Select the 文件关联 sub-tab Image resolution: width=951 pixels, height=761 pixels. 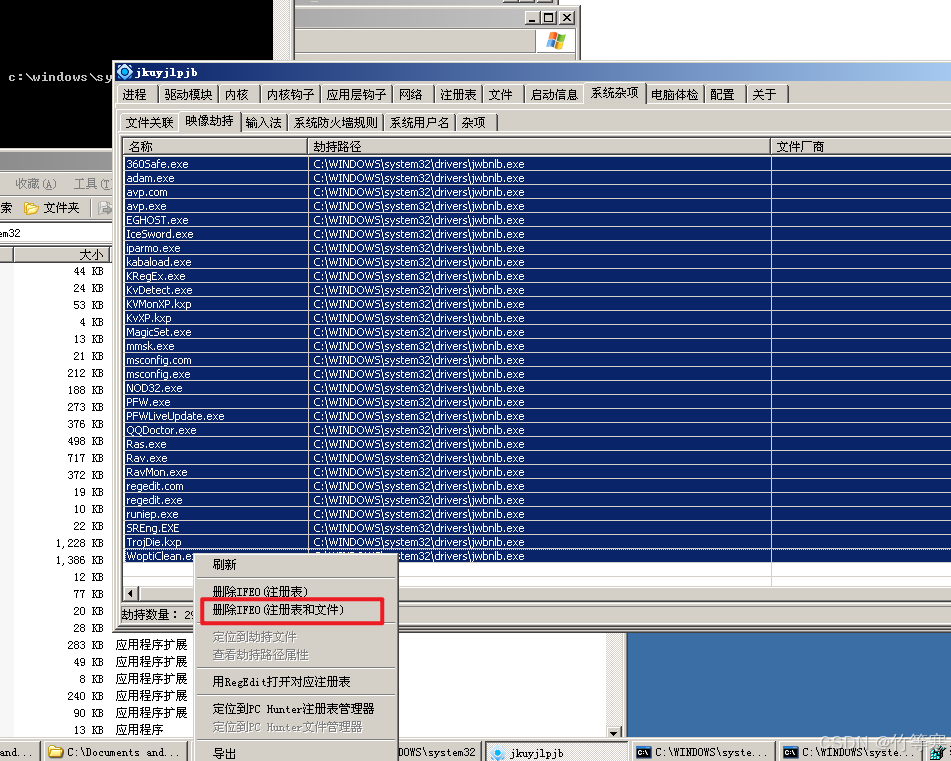pyautogui.click(x=149, y=122)
